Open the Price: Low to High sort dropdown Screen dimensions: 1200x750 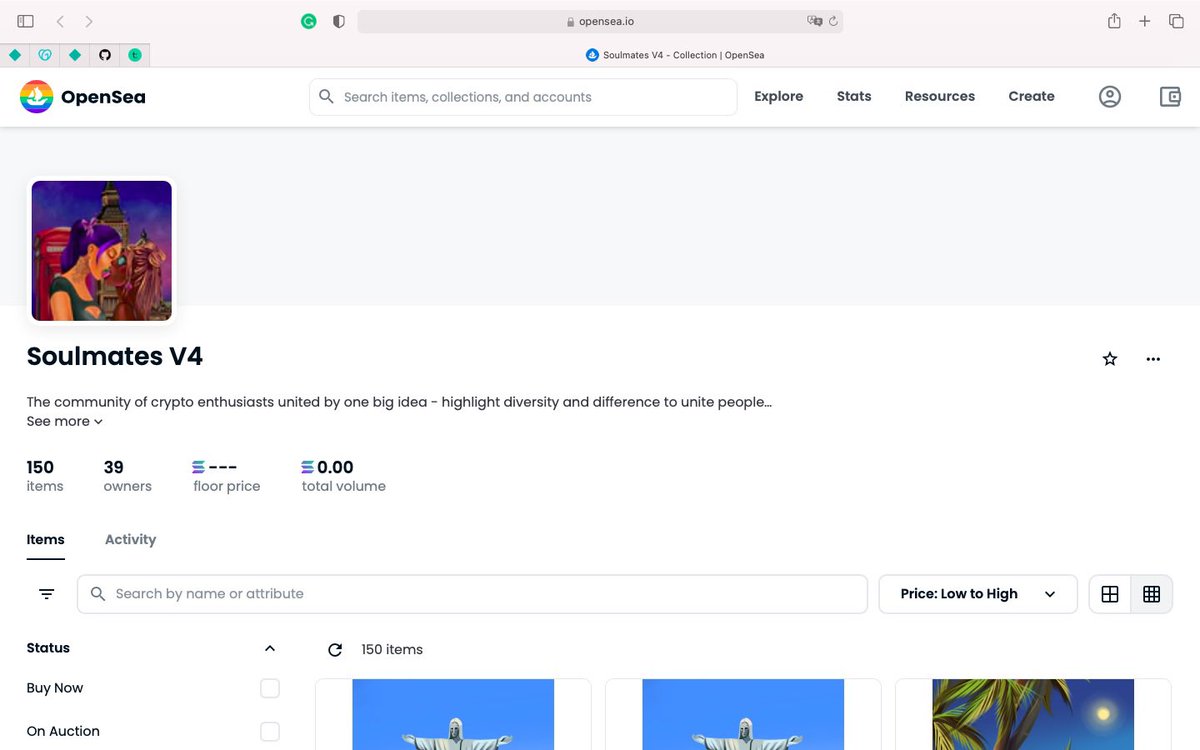(977, 593)
